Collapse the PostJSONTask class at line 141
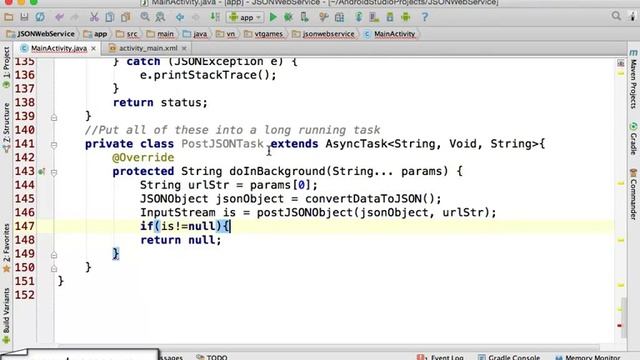The width and height of the screenshot is (640, 360). click(54, 144)
